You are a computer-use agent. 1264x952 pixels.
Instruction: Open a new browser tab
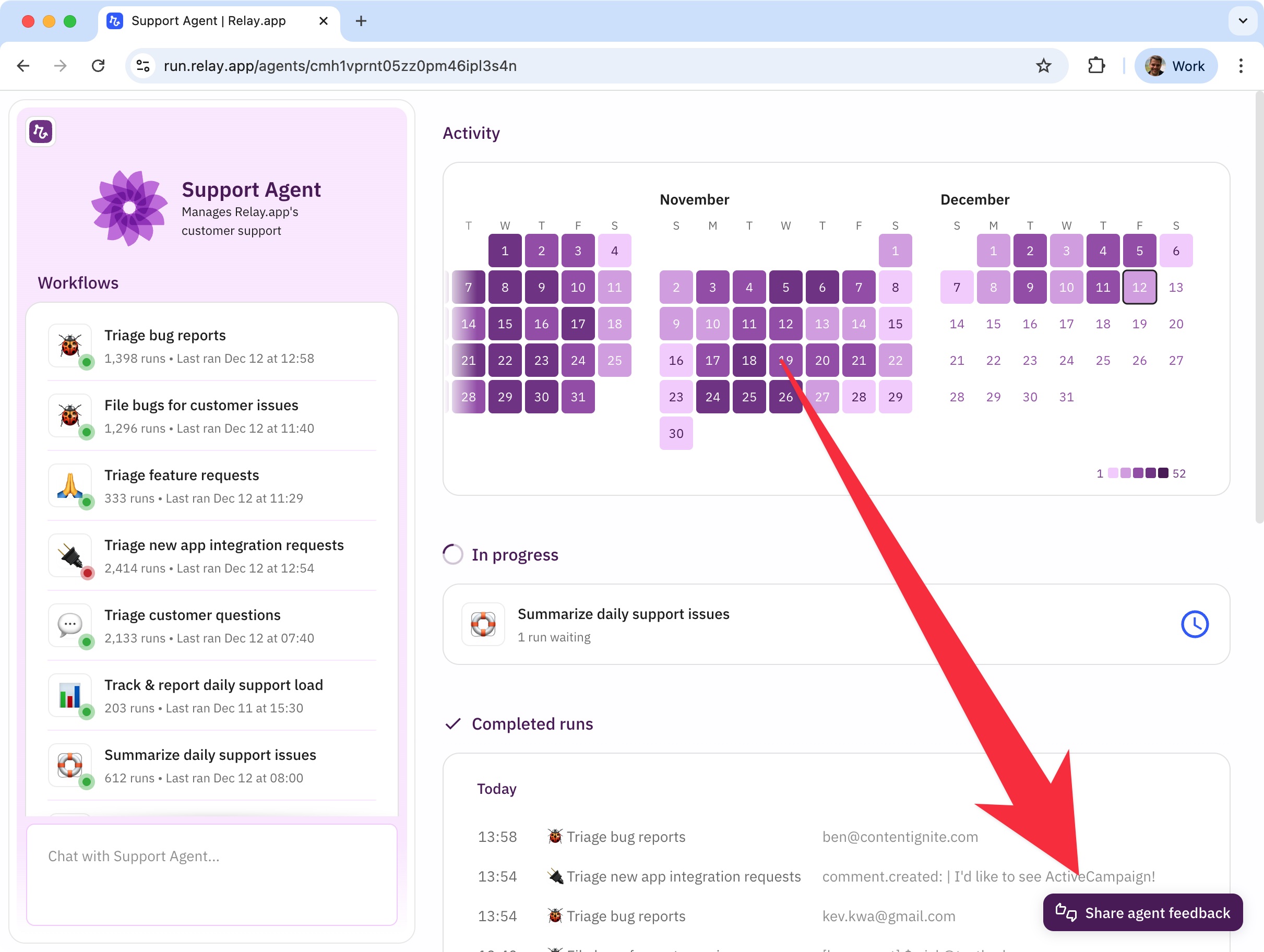(361, 21)
